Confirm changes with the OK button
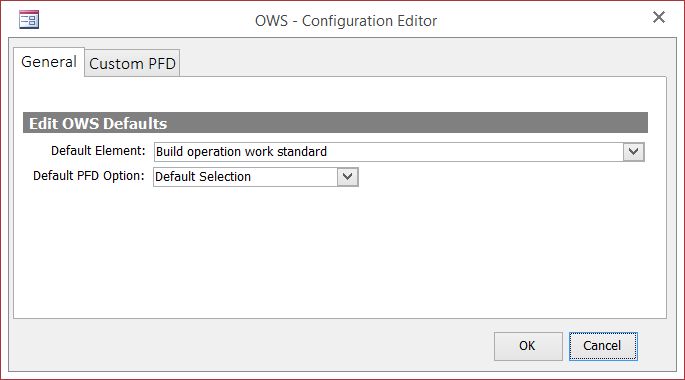The width and height of the screenshot is (685, 380). [x=528, y=346]
